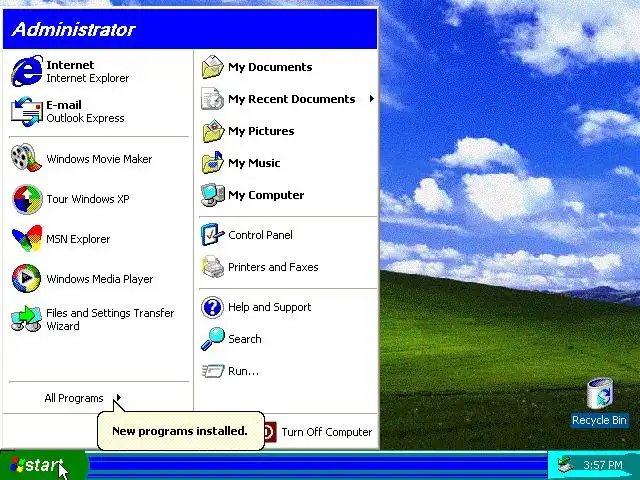The height and width of the screenshot is (480, 640).
Task: Launch Windows Movie Maker via film reel icon
Action: pyautogui.click(x=27, y=158)
